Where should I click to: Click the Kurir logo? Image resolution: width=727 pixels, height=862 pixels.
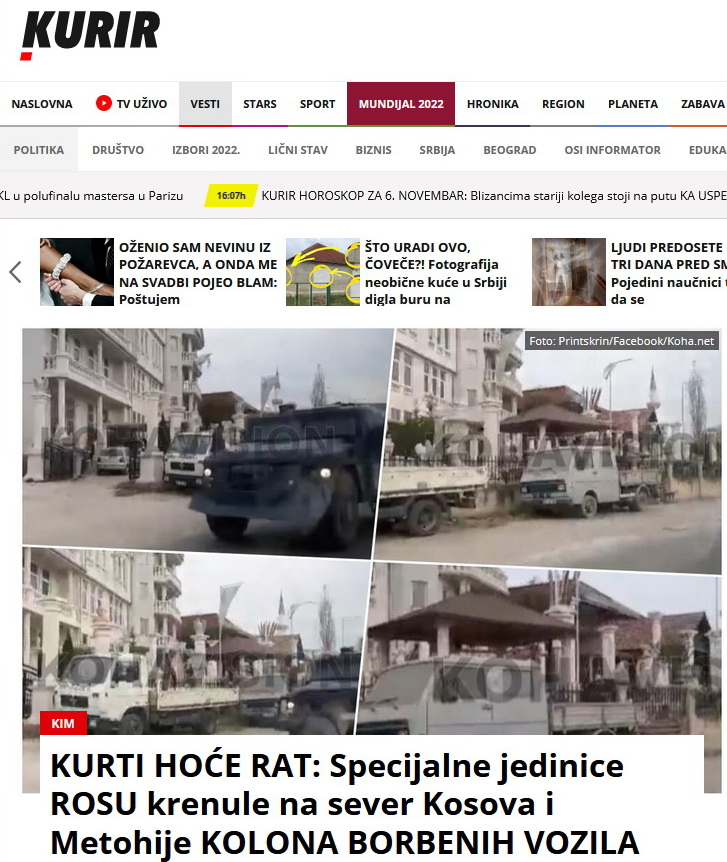(x=90, y=35)
